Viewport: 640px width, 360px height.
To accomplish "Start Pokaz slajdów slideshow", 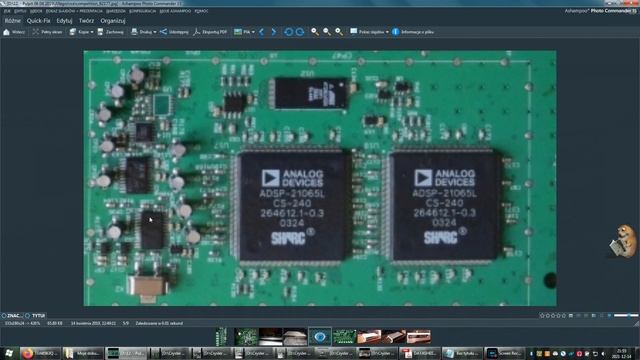I will (367, 32).
